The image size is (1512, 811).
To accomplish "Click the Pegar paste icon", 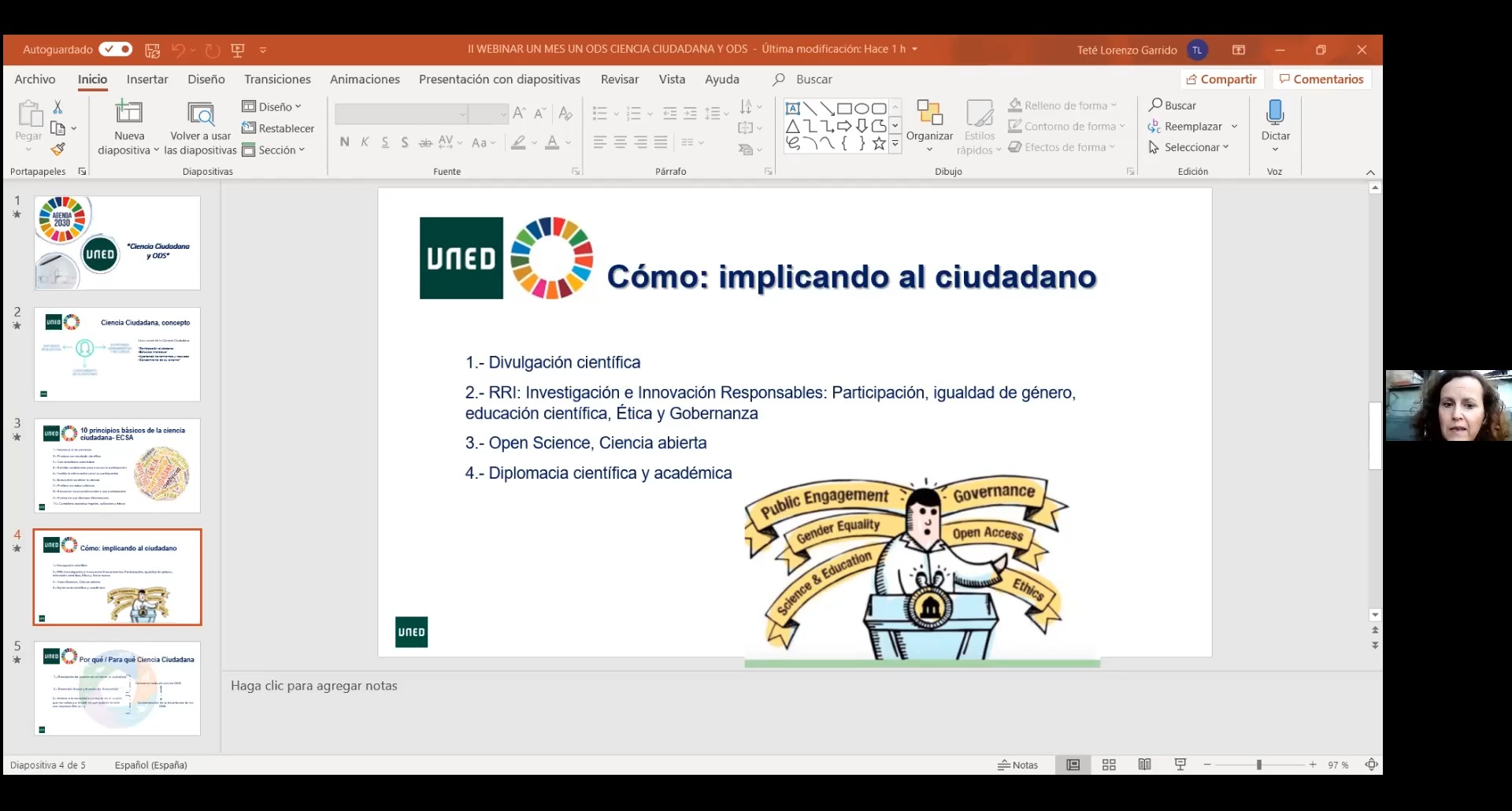I will [x=29, y=114].
